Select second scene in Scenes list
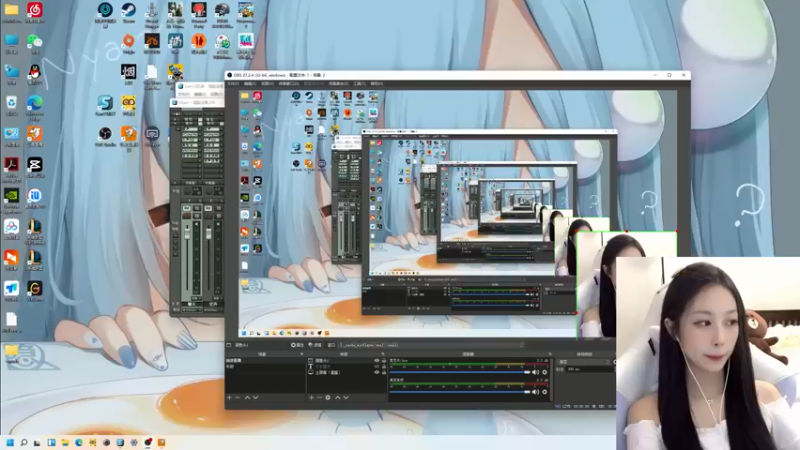 [x=265, y=366]
